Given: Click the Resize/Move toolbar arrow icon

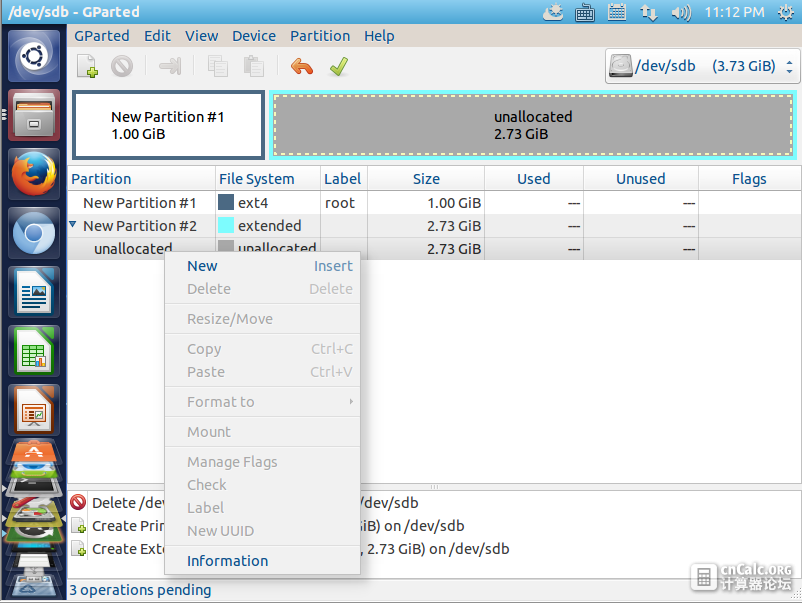Looking at the screenshot, I should pos(170,66).
